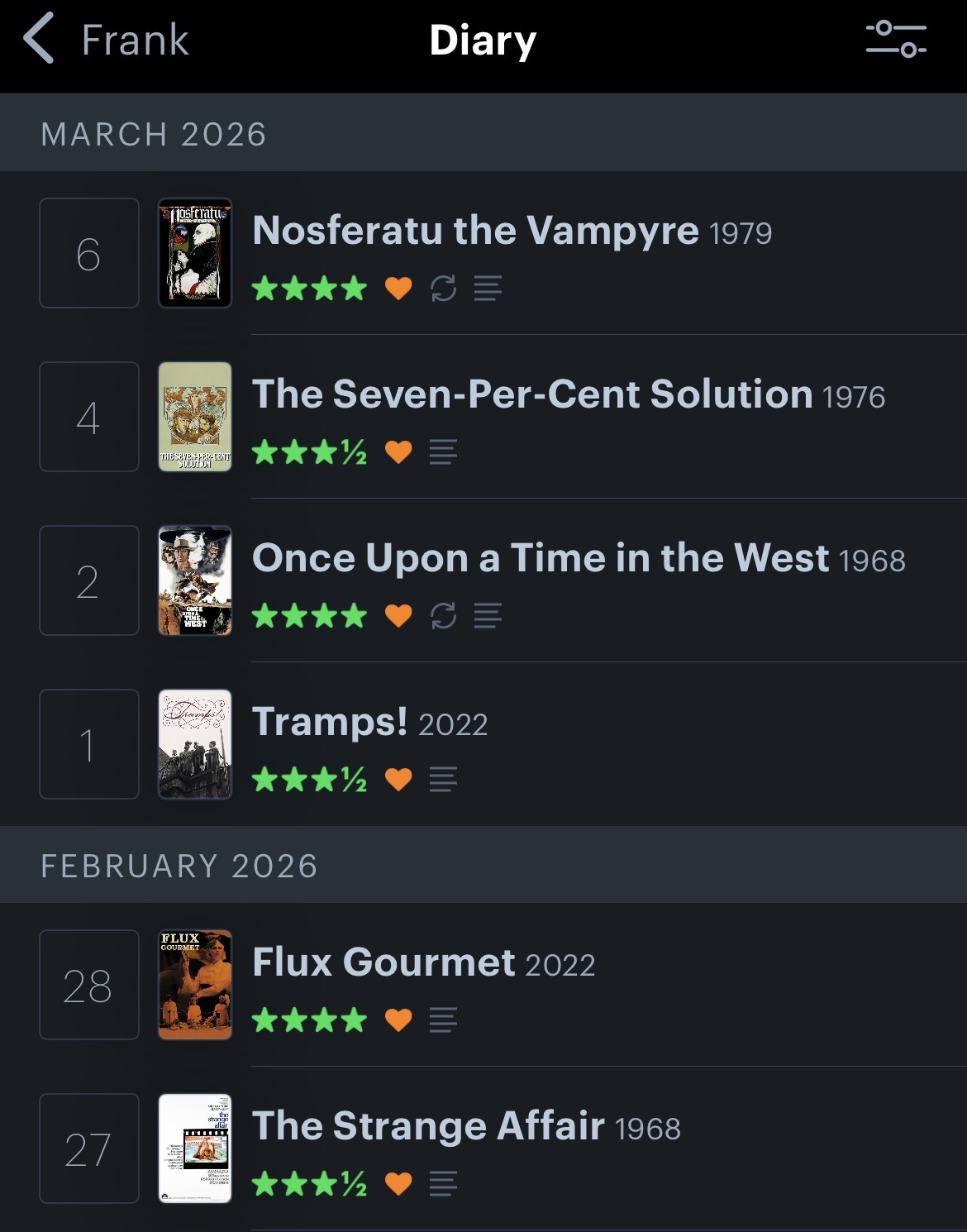The image size is (967, 1232).
Task: Open review icon for The Seven-Per-Cent Solution
Action: 443,452
